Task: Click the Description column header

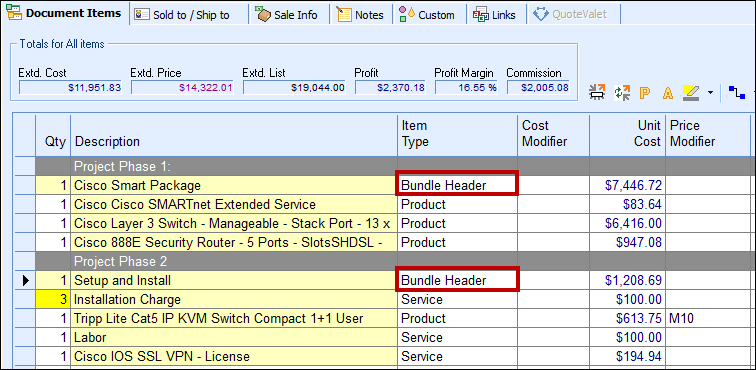Action: point(108,141)
